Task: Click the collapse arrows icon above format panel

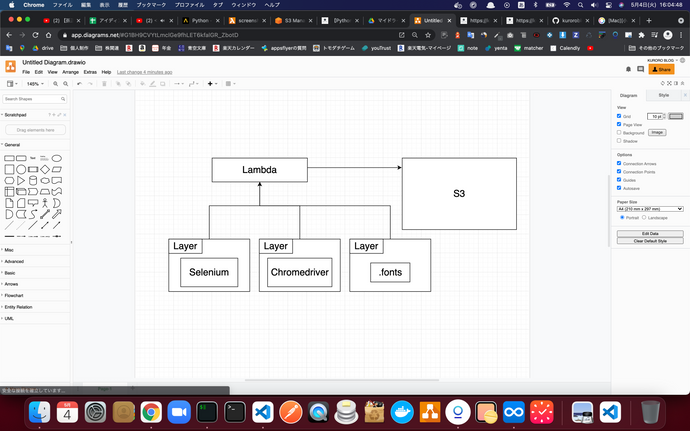Action: [683, 83]
